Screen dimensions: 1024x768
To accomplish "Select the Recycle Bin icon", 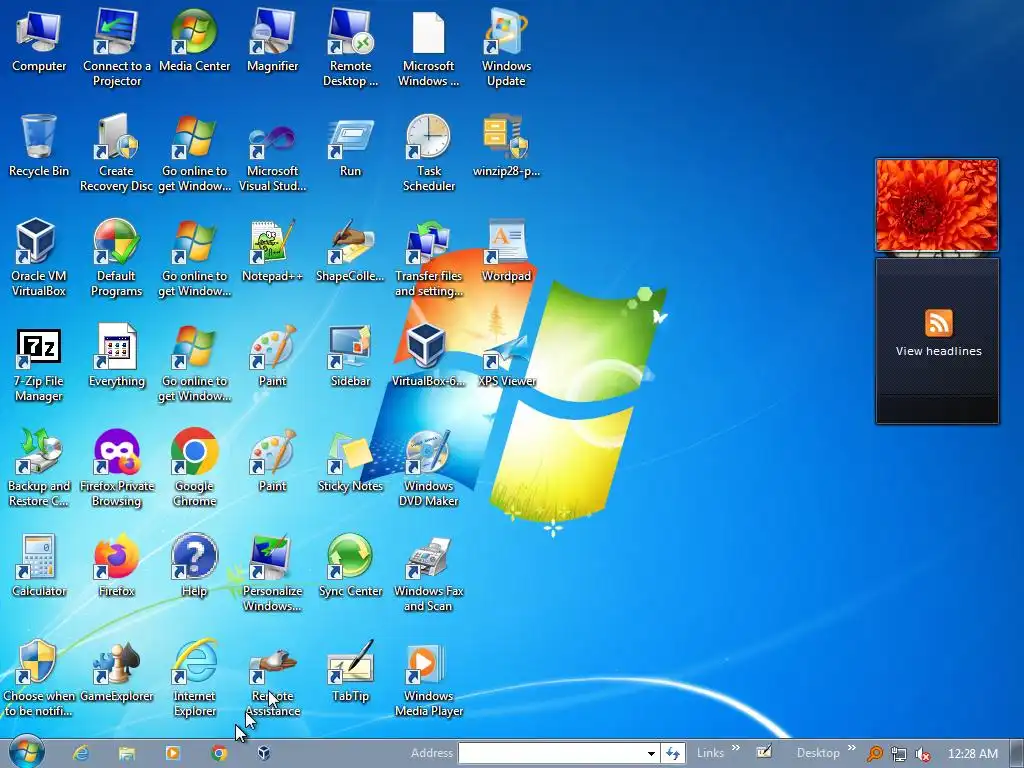I will point(39,146).
